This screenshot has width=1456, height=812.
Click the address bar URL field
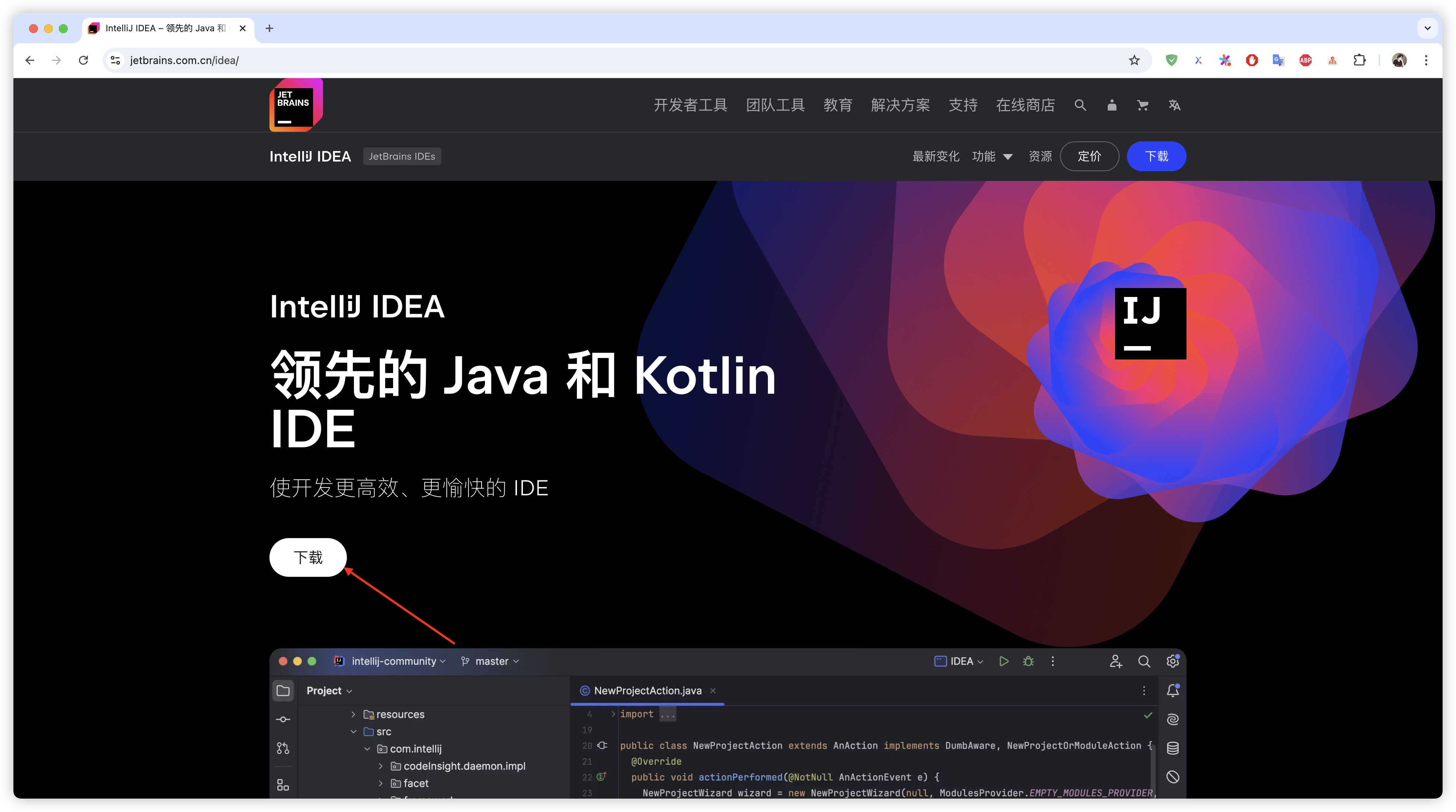565,60
